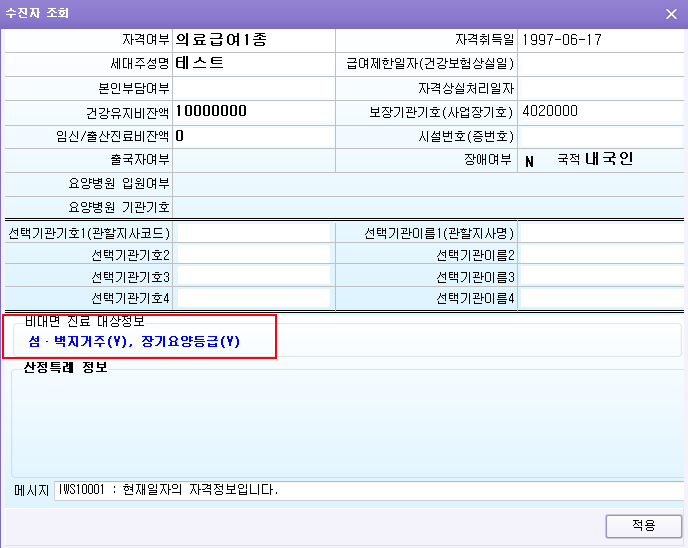The image size is (688, 548).
Task: Click the 선택기관기호1(관할지사코드) input field
Action: click(x=252, y=233)
